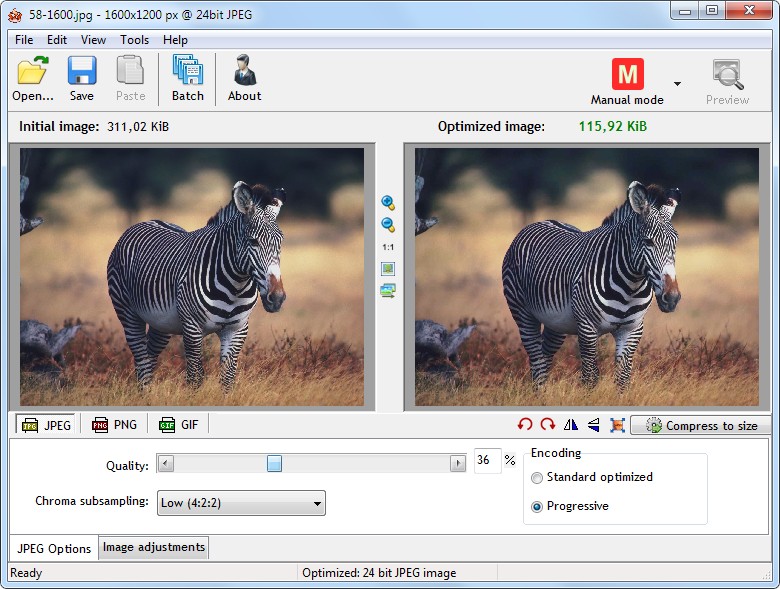Switch to the PNG format tab
Screen dimensions: 780x589
tap(114, 425)
